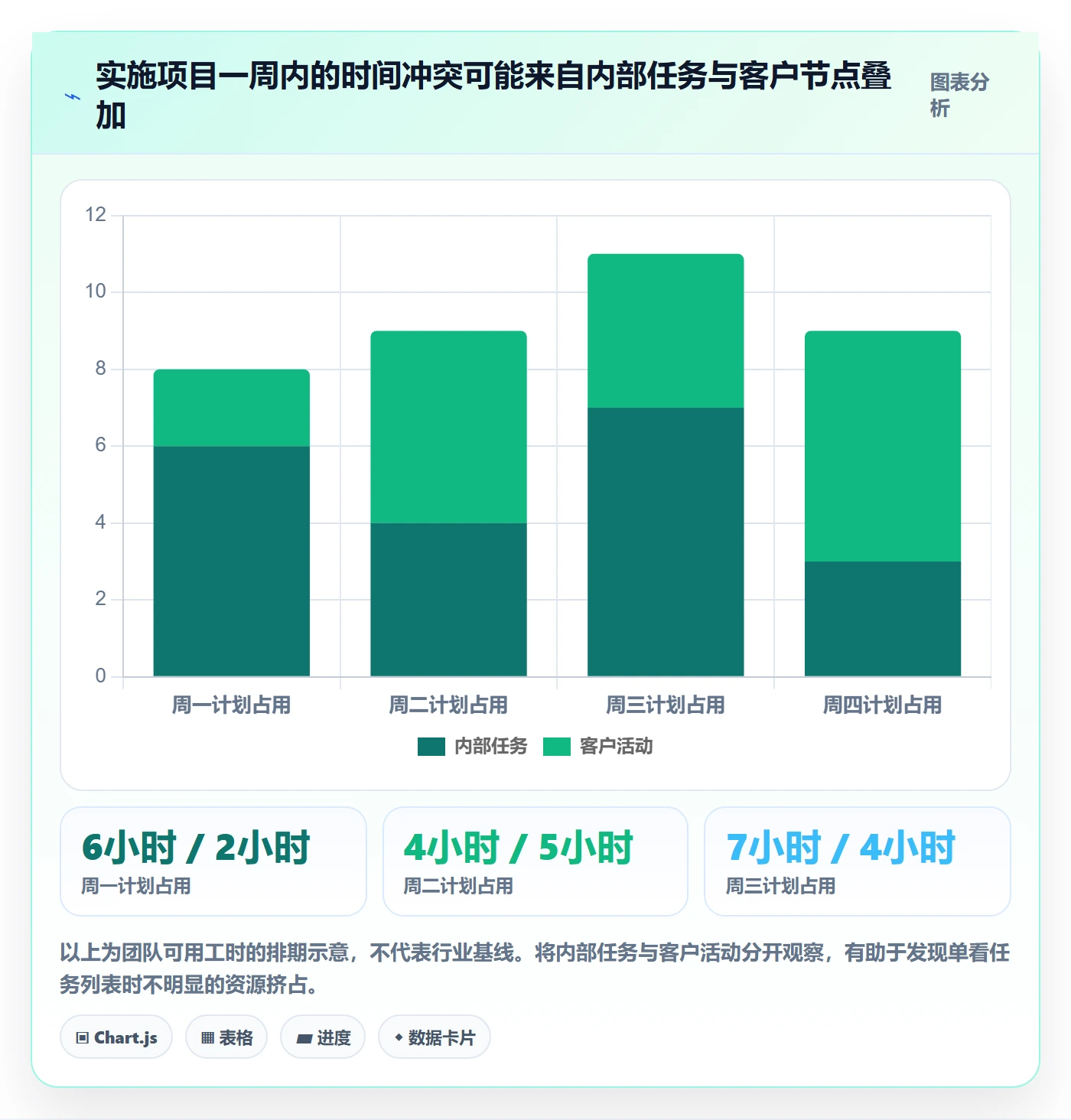
Task: Click the 图表分析 label in the header
Action: tap(960, 95)
